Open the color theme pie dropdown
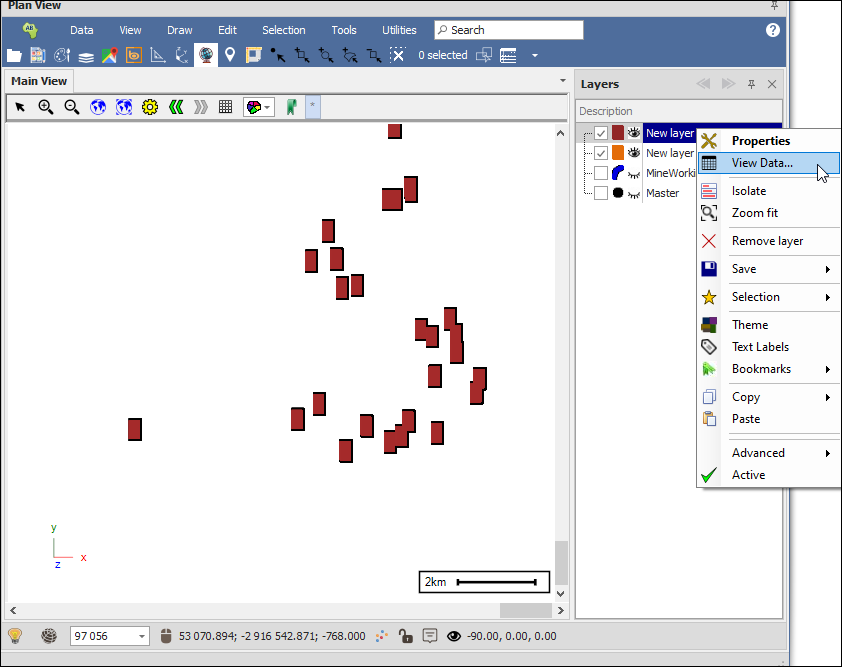The width and height of the screenshot is (842, 667). [x=259, y=107]
